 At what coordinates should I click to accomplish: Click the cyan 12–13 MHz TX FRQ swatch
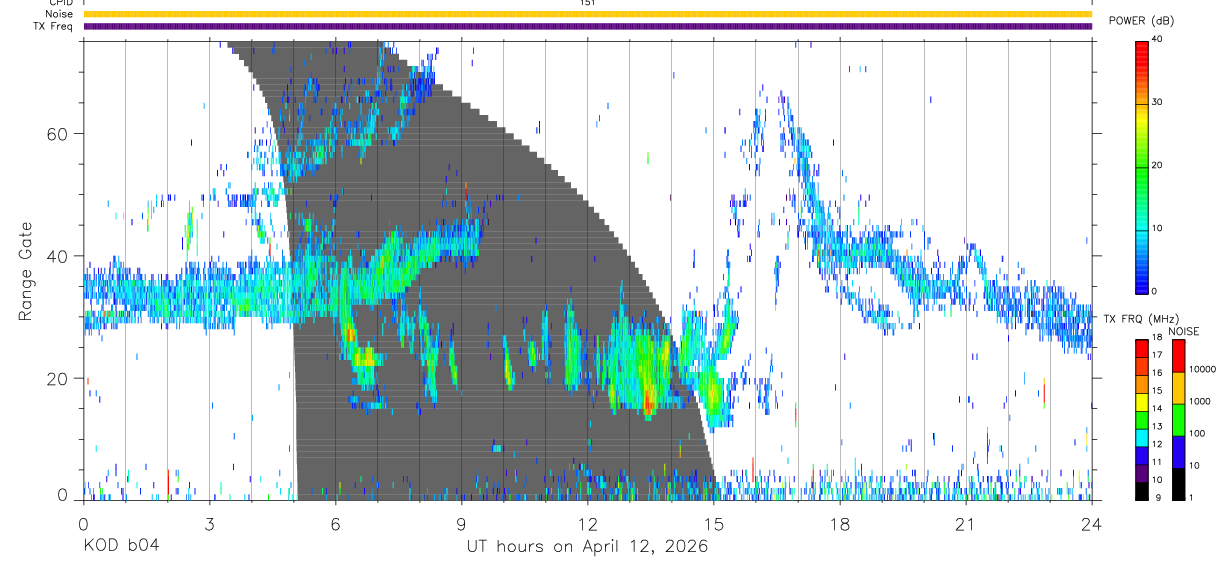pos(1141,437)
